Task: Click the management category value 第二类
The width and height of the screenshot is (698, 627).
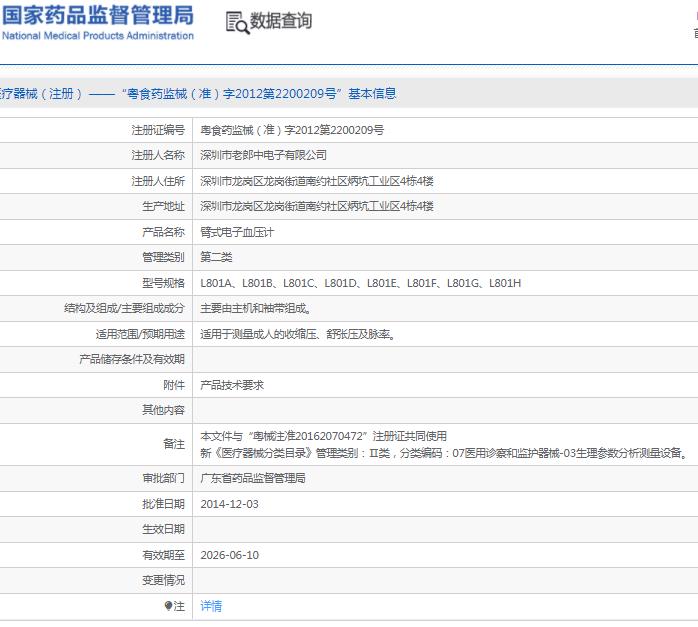Action: [x=219, y=257]
